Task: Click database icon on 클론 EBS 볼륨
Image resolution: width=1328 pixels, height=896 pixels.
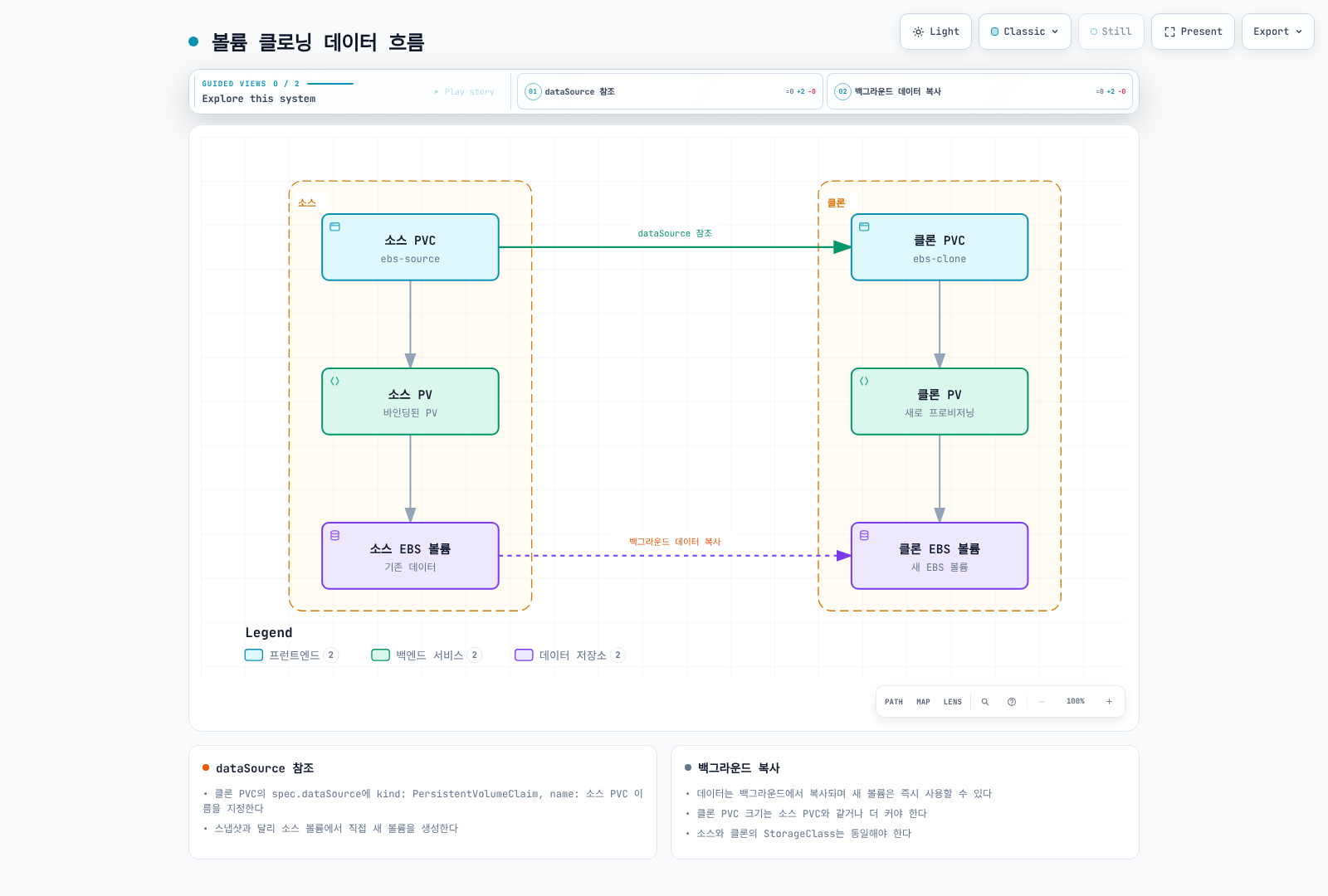Action: [x=864, y=535]
